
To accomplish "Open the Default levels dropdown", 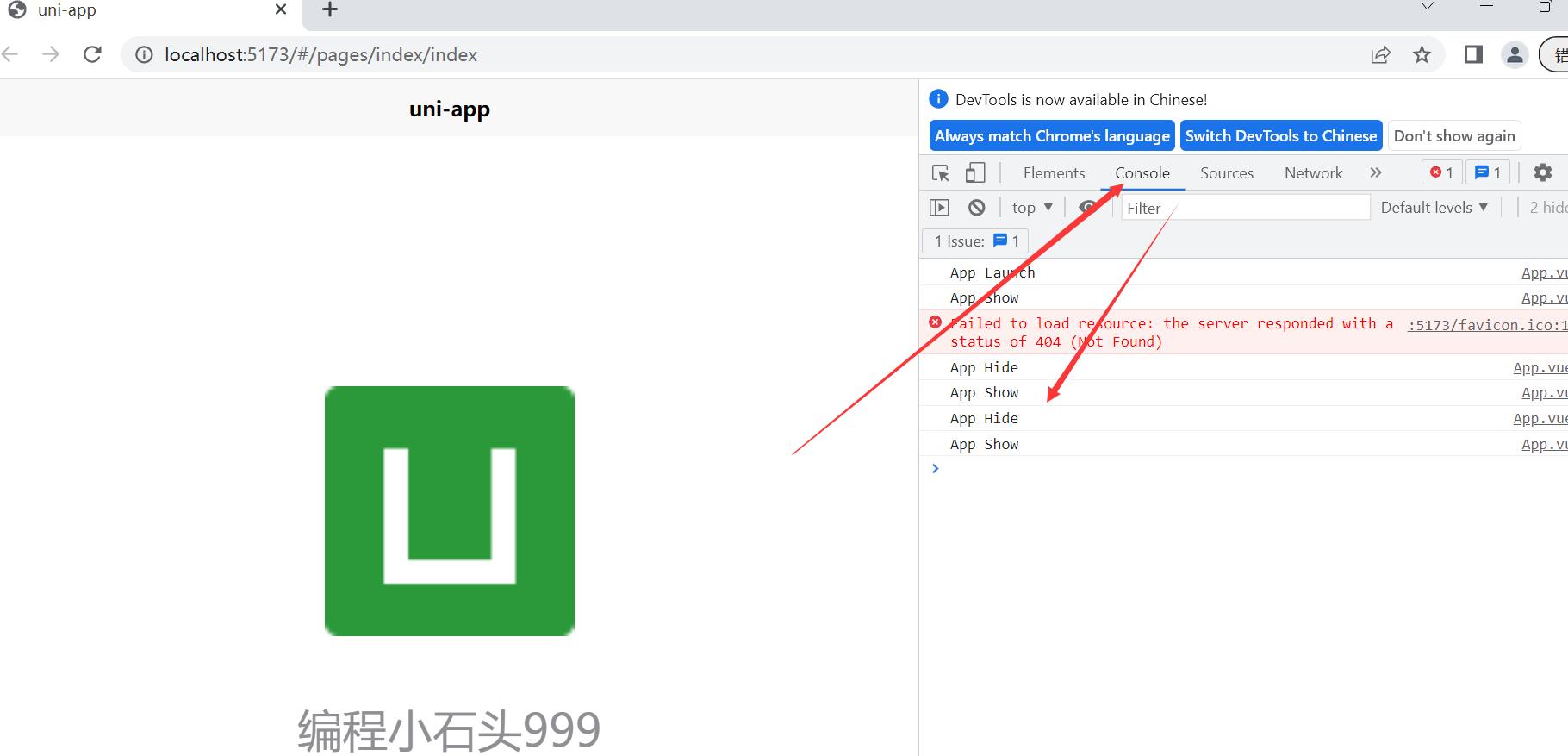I will coord(1434,207).
